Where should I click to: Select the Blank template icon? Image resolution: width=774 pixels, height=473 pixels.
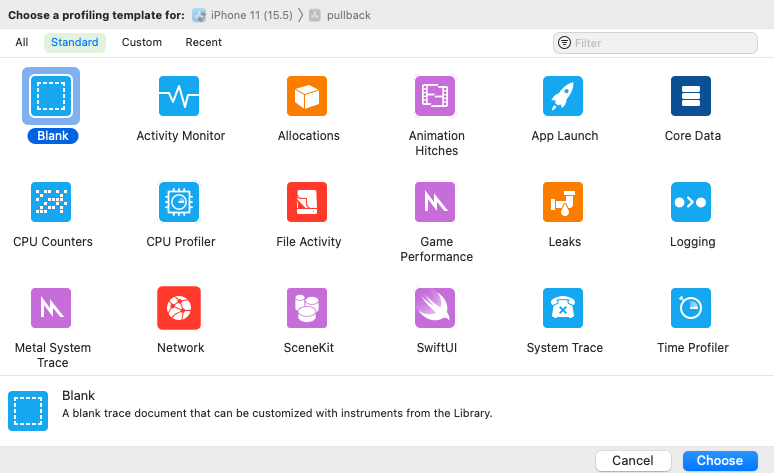[x=51, y=96]
